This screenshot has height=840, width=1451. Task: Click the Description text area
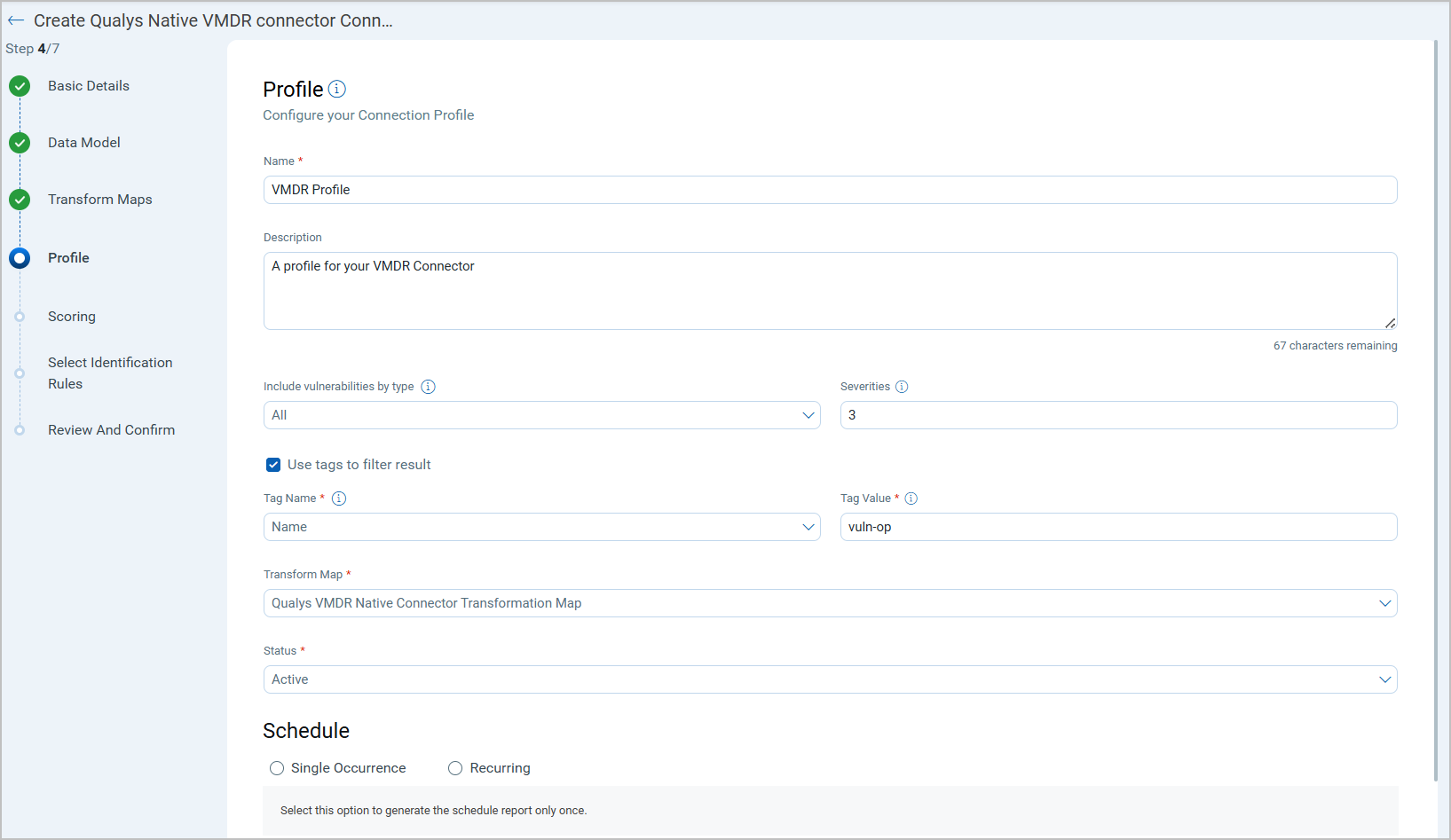pyautogui.click(x=830, y=291)
